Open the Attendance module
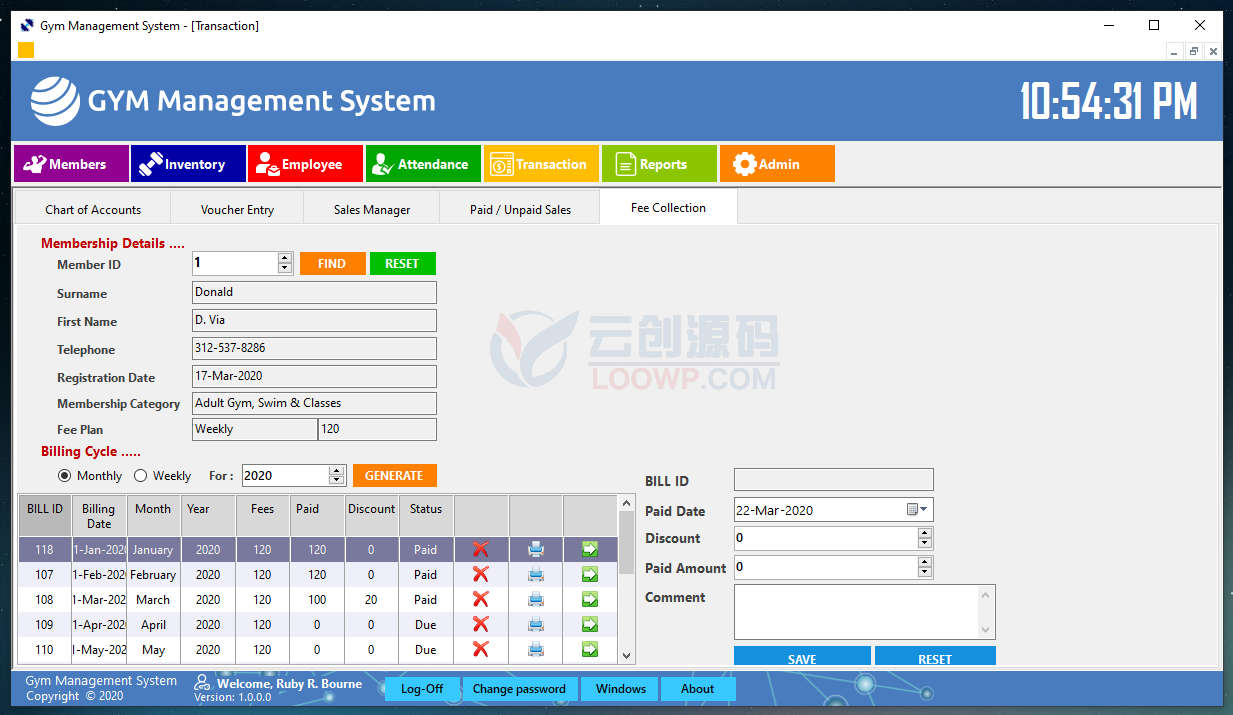Viewport: 1233px width, 715px height. tap(424, 164)
